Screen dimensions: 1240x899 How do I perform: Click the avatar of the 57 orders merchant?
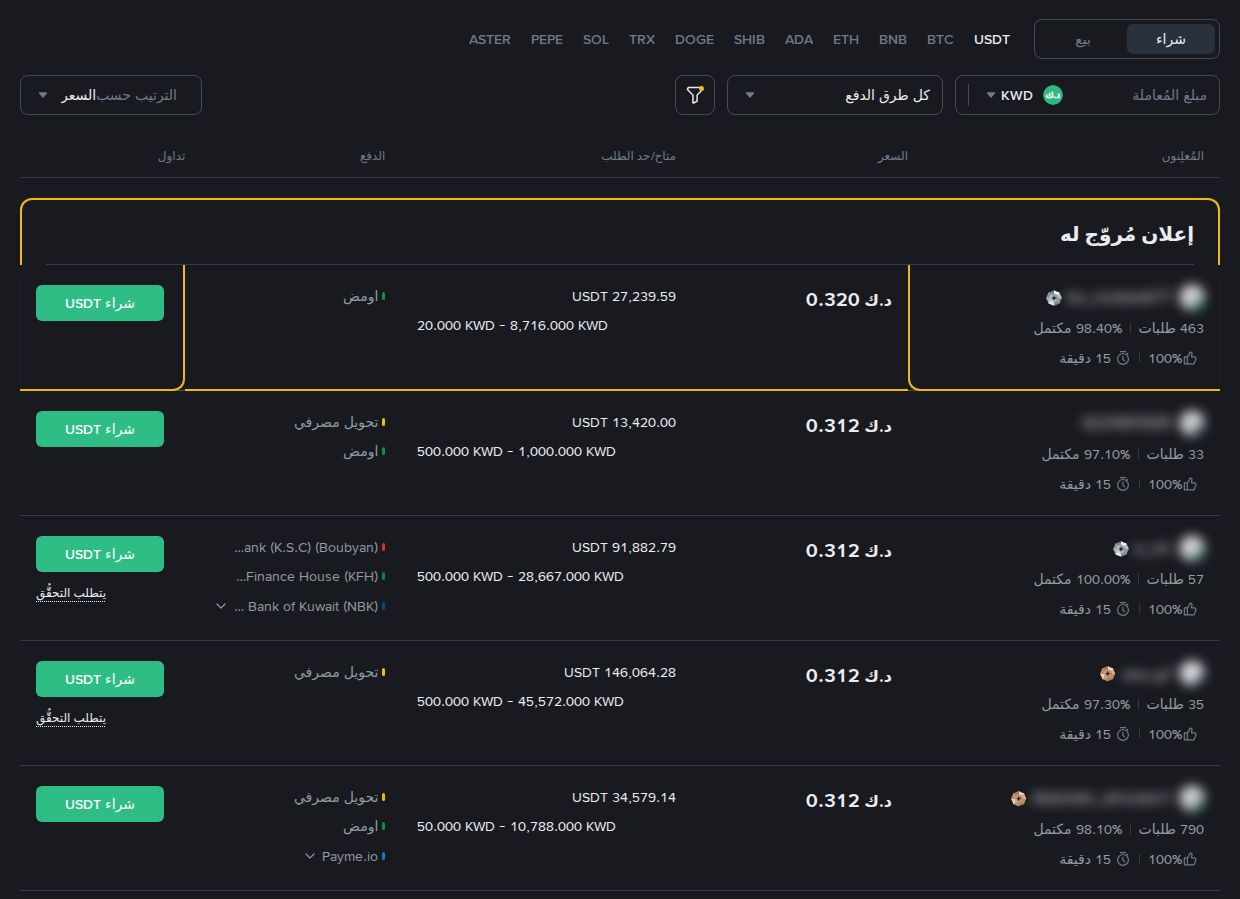tap(1191, 548)
